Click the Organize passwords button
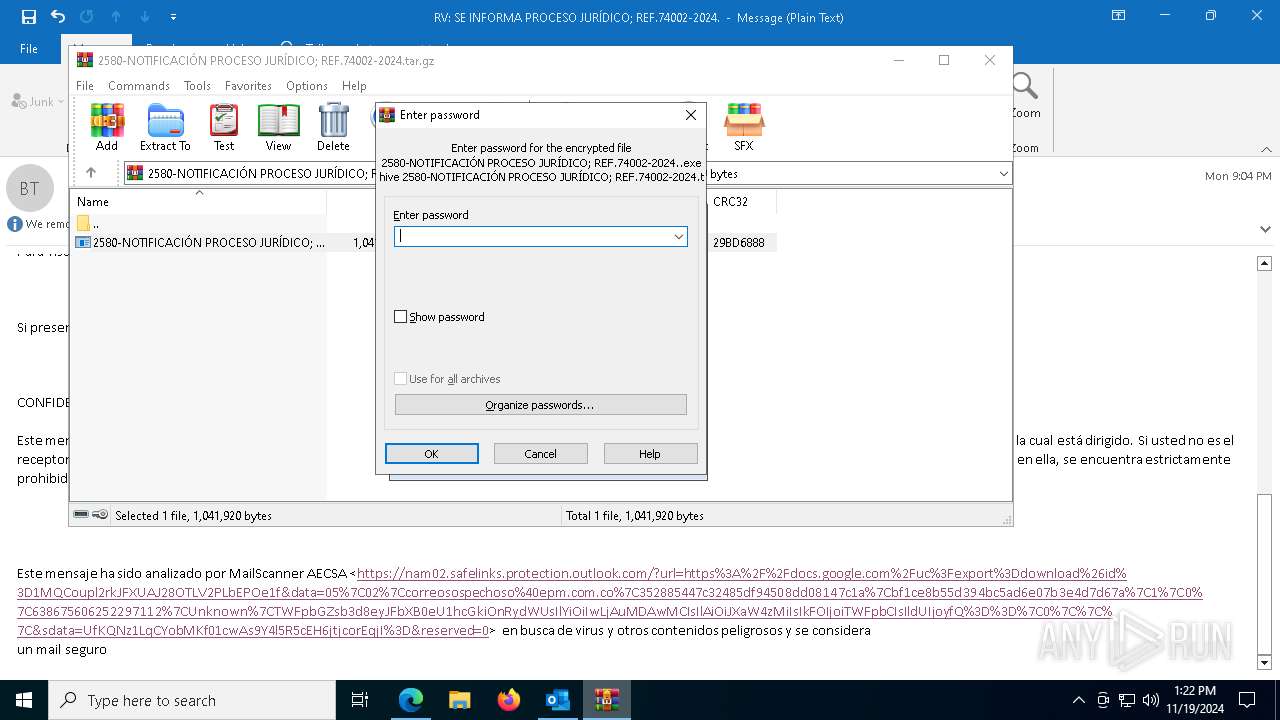The height and width of the screenshot is (720, 1280). coord(541,405)
